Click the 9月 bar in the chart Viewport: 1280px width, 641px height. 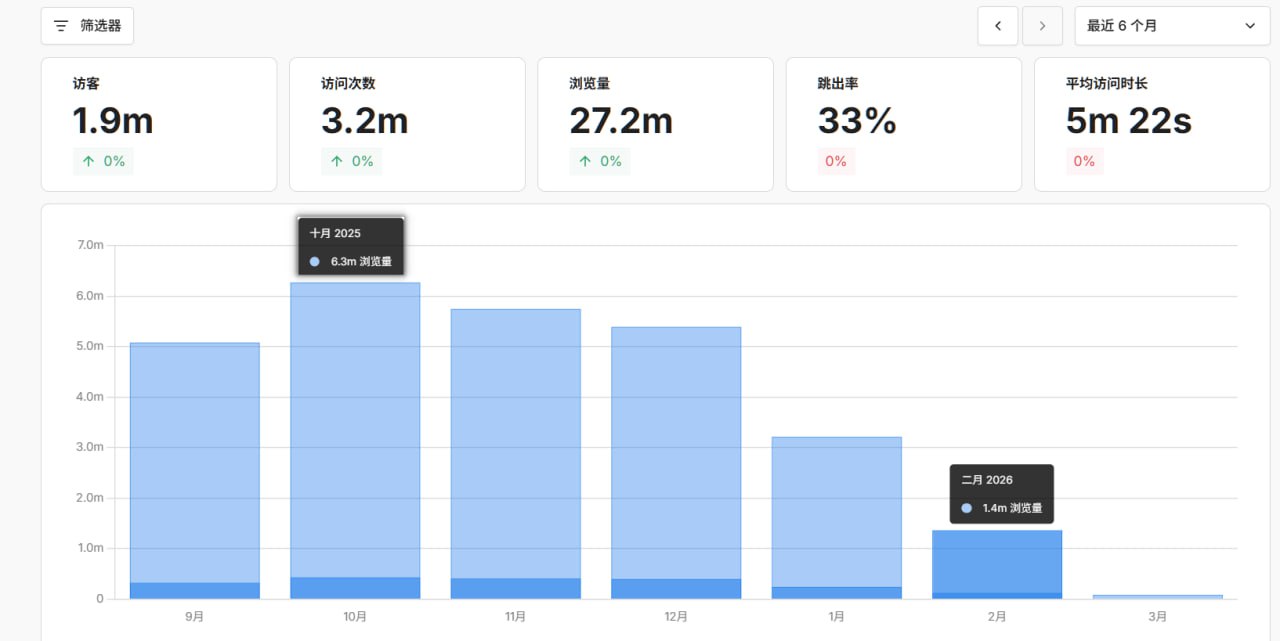pos(195,470)
